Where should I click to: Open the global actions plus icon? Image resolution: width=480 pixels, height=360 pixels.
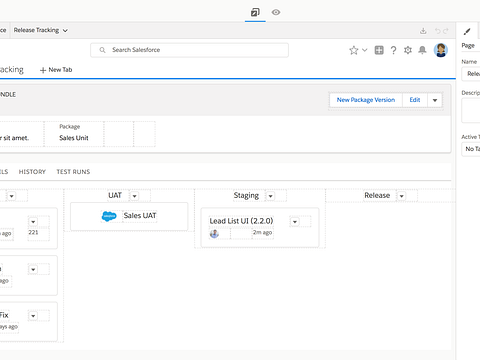tap(379, 50)
